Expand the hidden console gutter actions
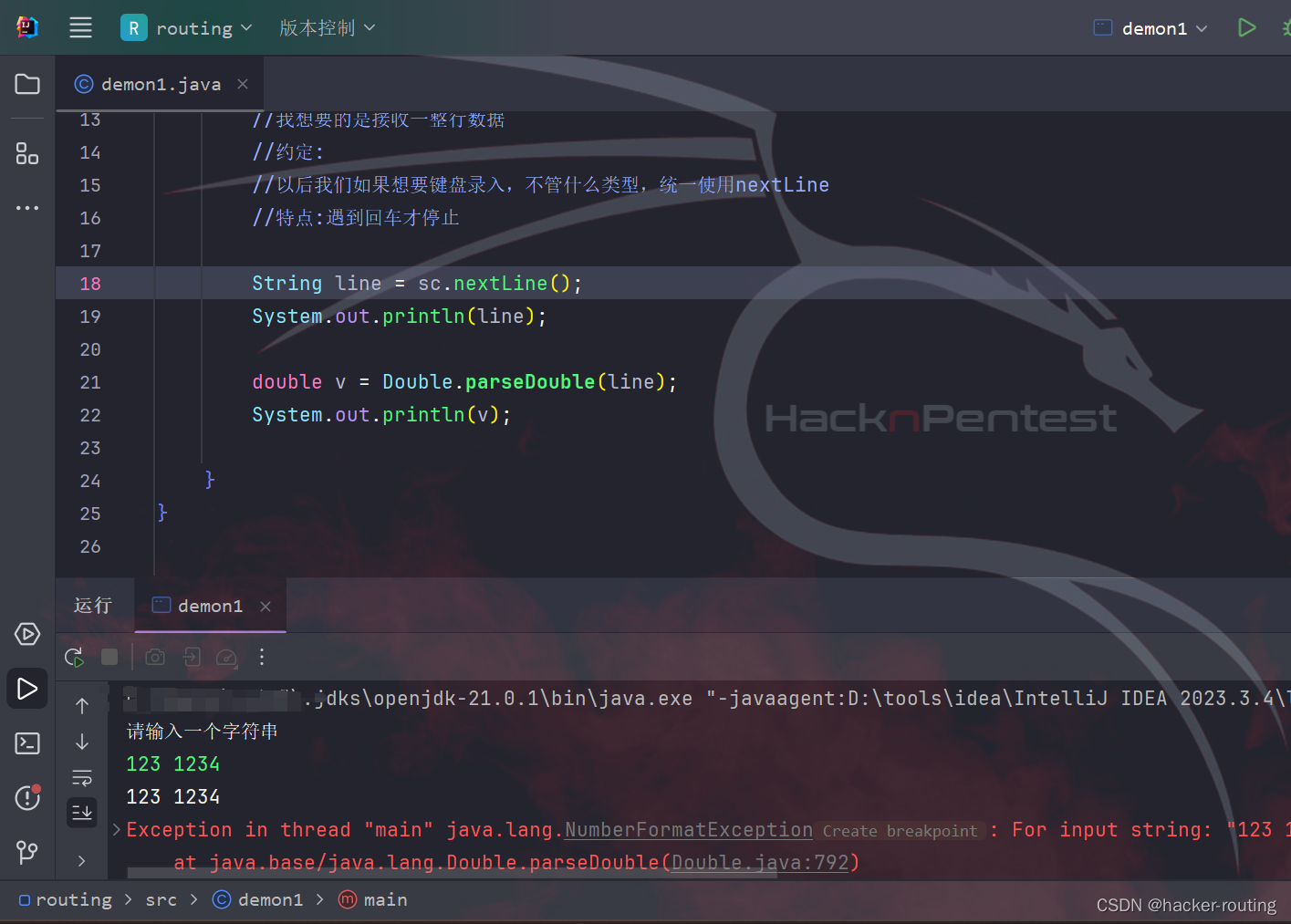 [x=82, y=860]
